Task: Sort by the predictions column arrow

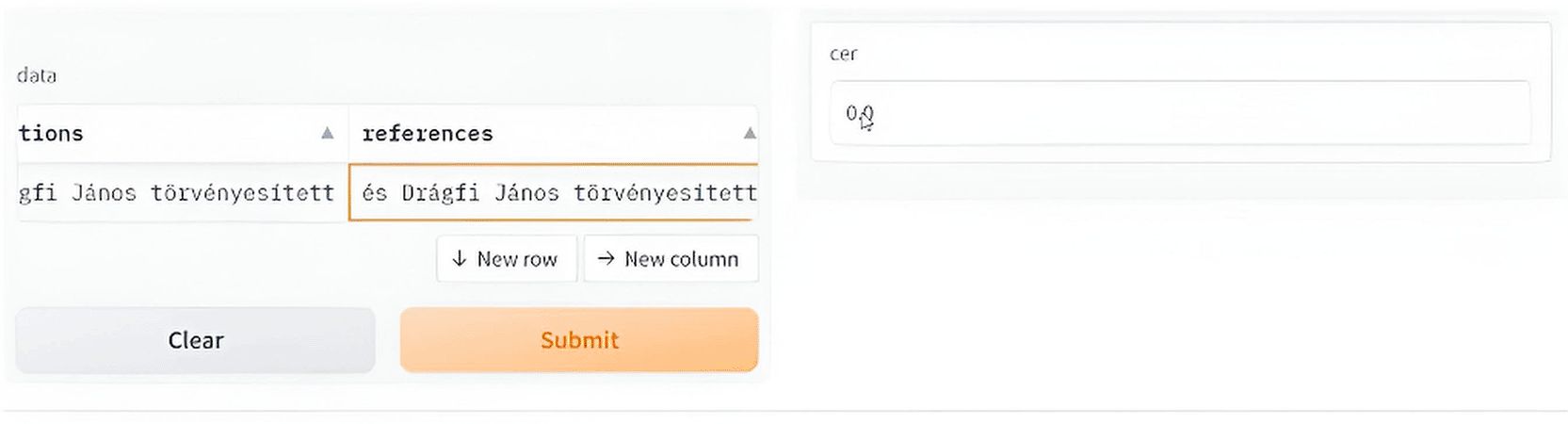Action: 327,133
